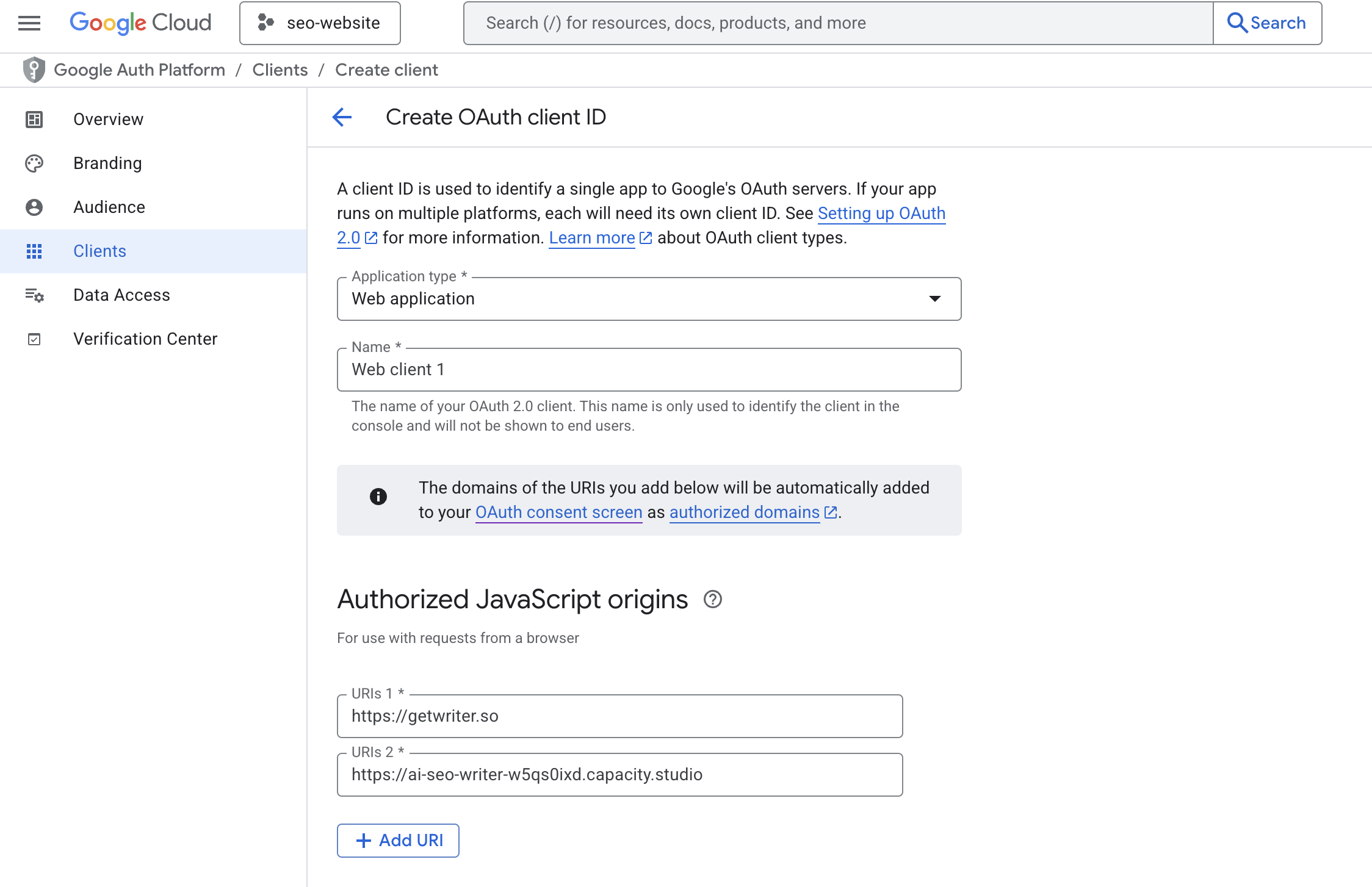Click the Name field with Web client 1
This screenshot has width=1372, height=887.
[x=649, y=370]
